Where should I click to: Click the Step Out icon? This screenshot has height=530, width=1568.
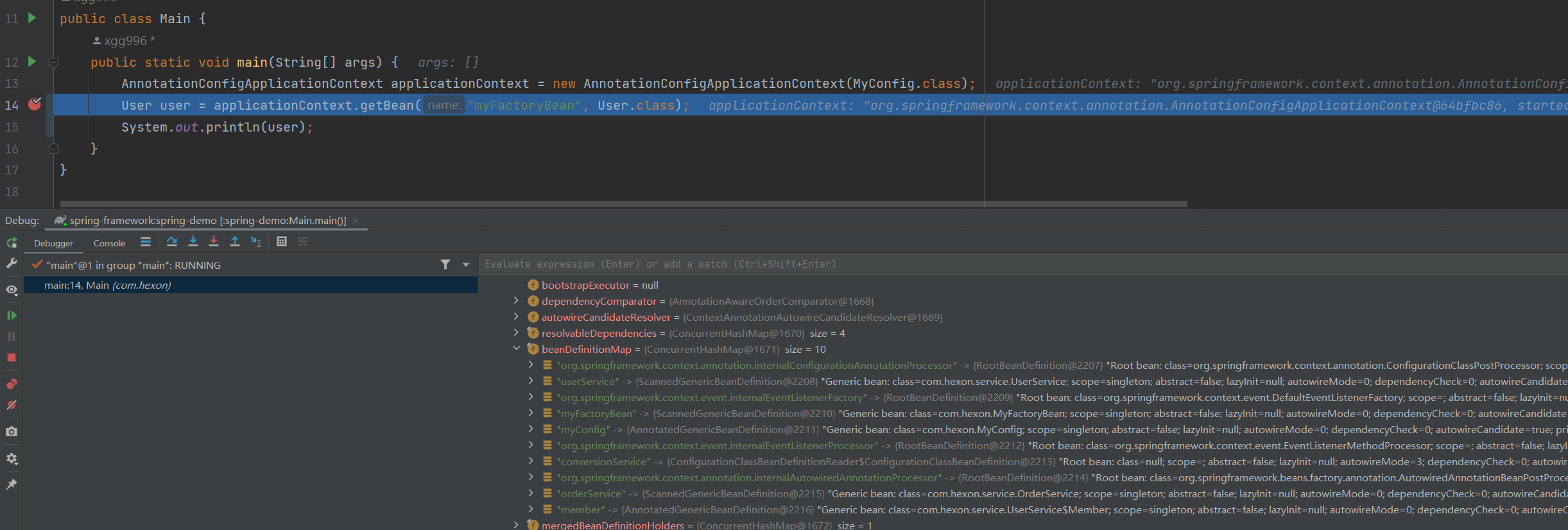235,242
